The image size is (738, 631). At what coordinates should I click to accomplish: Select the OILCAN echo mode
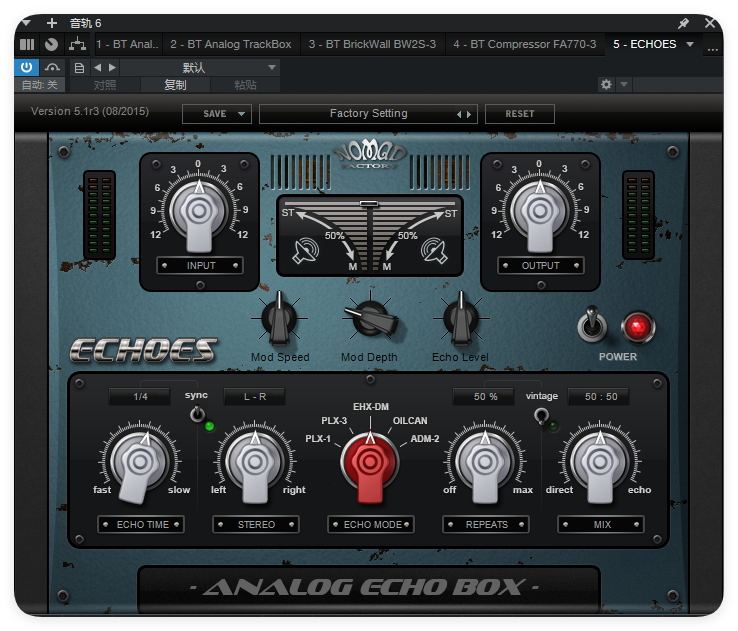[x=410, y=420]
